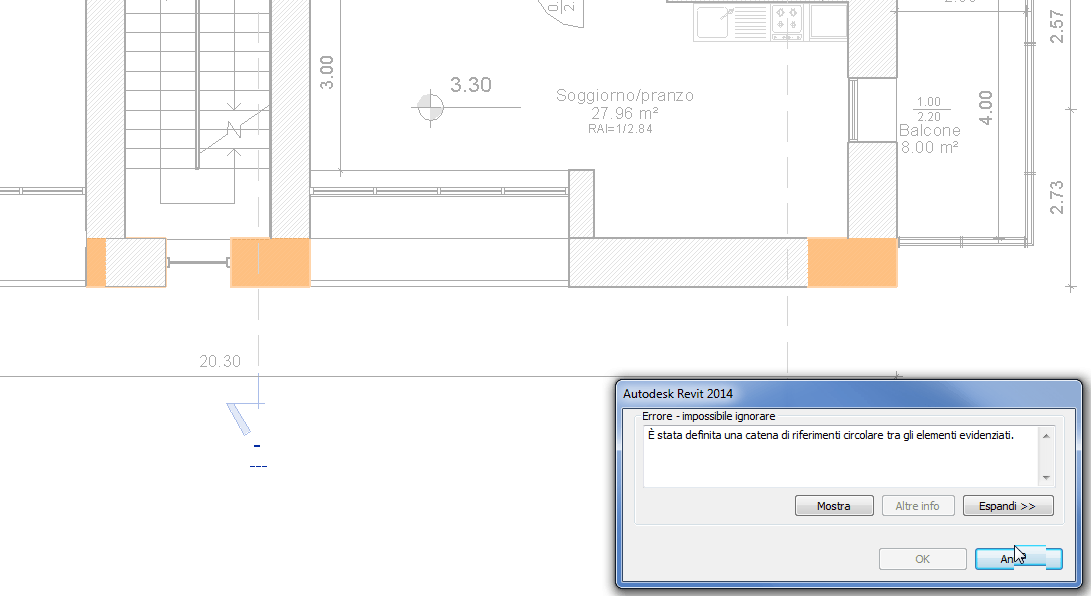The height and width of the screenshot is (596, 1091).
Task: Click the 8.00 m² balcony area text
Action: pyautogui.click(x=930, y=147)
